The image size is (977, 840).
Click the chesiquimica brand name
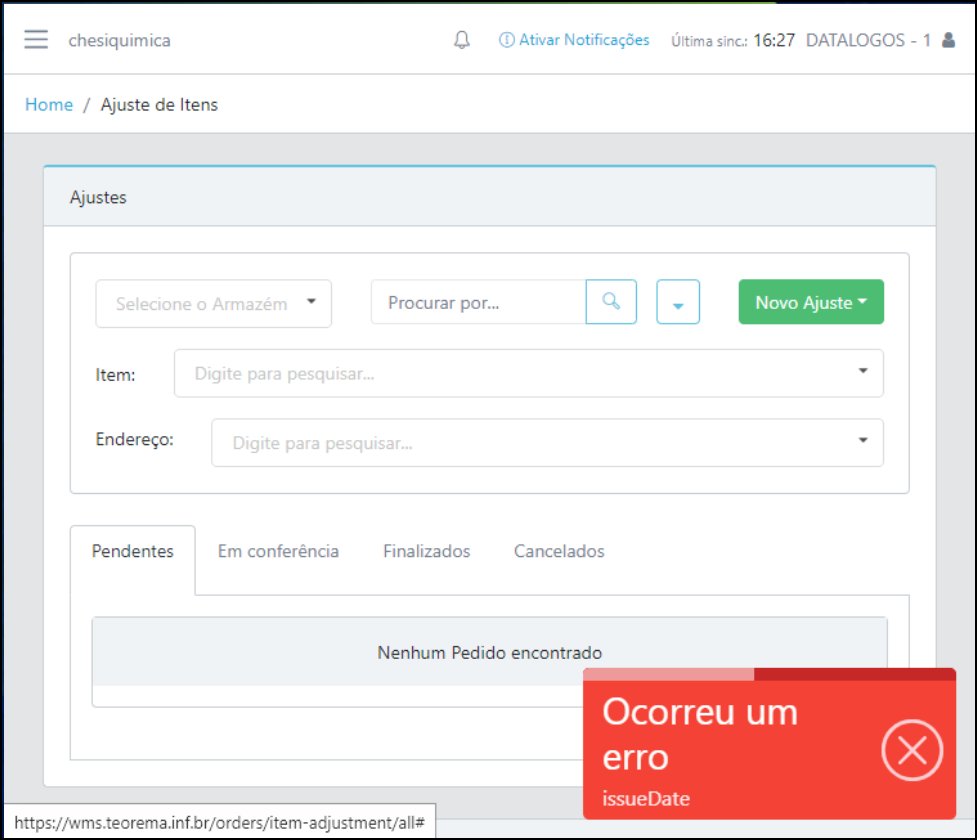coord(120,41)
